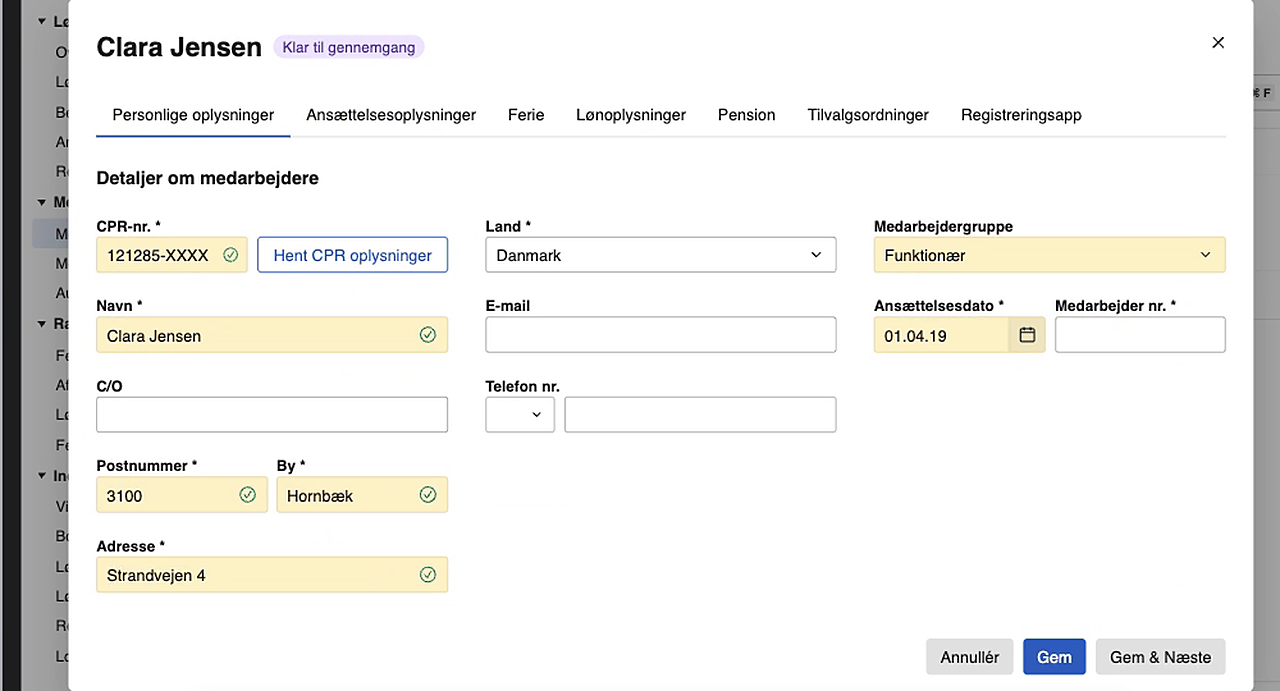The image size is (1280, 691).
Task: Focus the Adresse field with Strandvejen 4
Action: (272, 575)
